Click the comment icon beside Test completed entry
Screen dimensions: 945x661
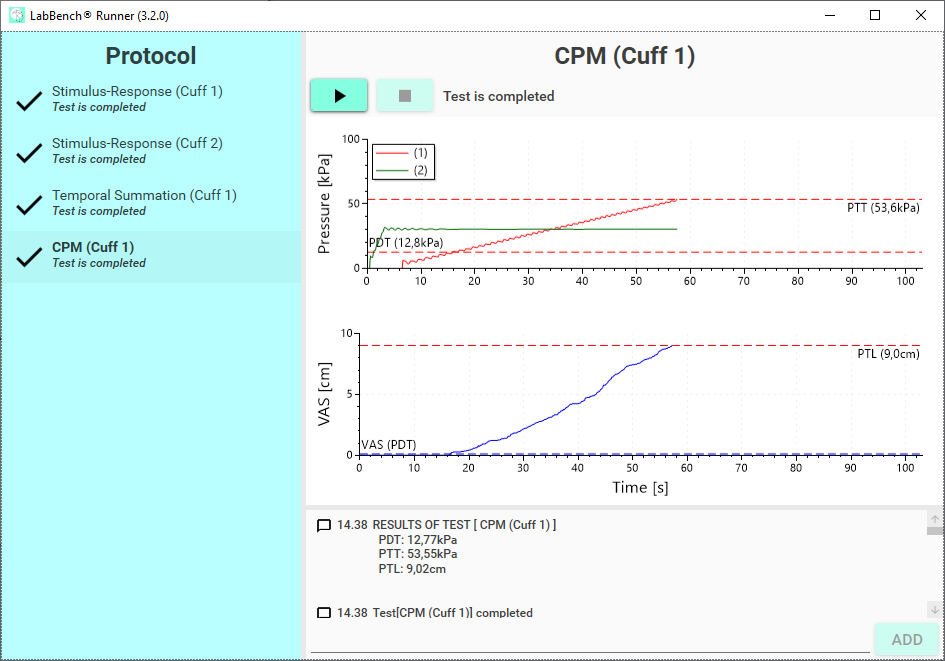pos(323,613)
